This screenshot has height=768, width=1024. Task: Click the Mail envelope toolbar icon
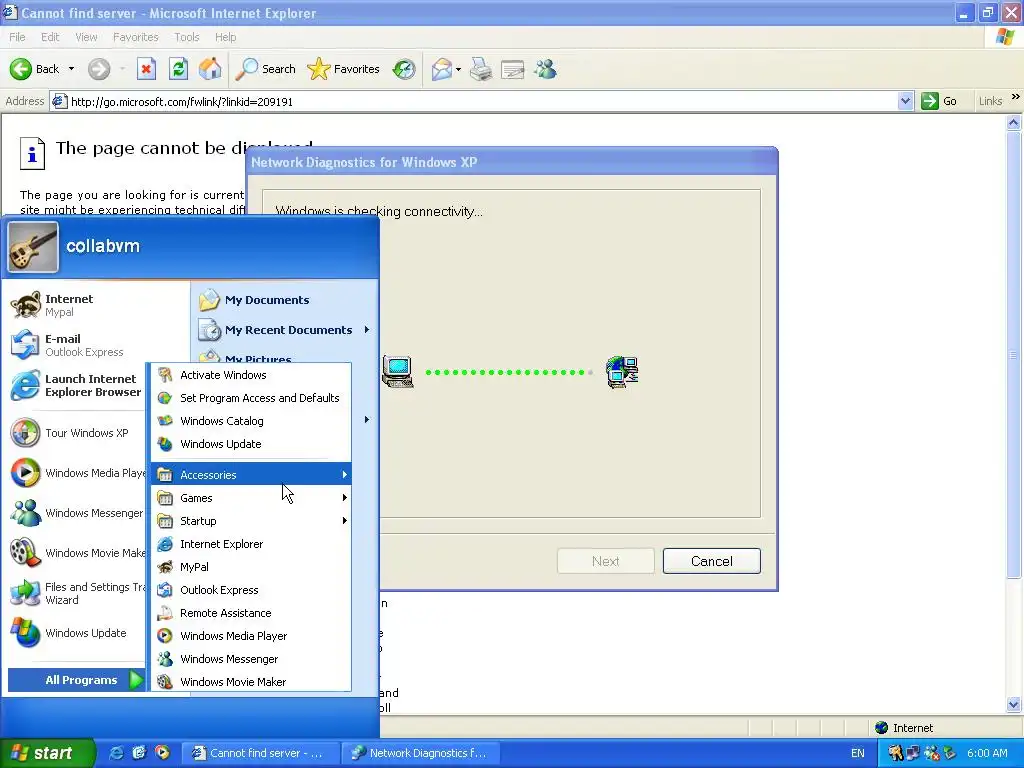[x=441, y=69]
